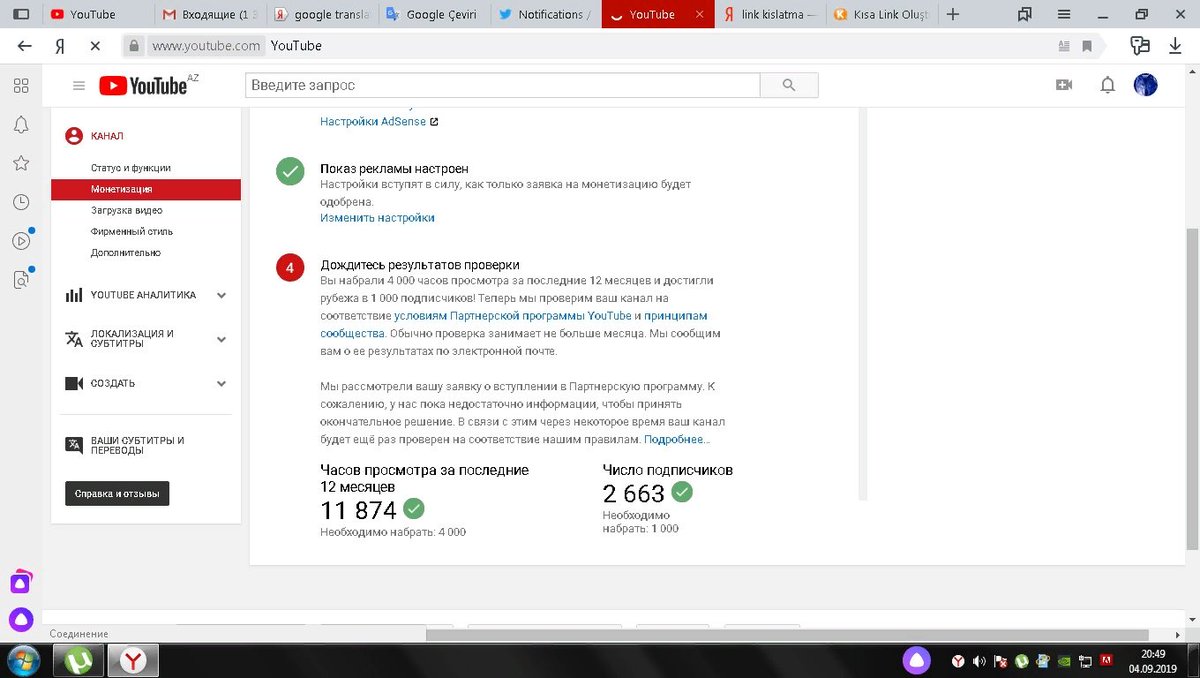
Task: Open sidebar media play icon
Action: (x=21, y=241)
